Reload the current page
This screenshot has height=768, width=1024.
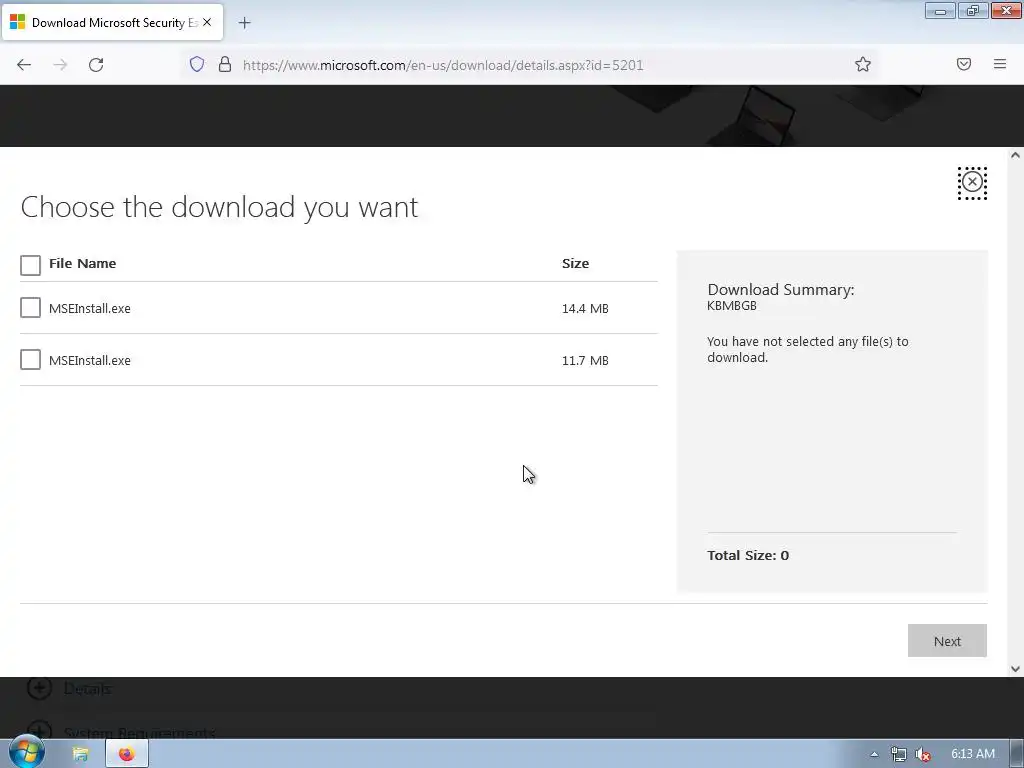[x=96, y=65]
